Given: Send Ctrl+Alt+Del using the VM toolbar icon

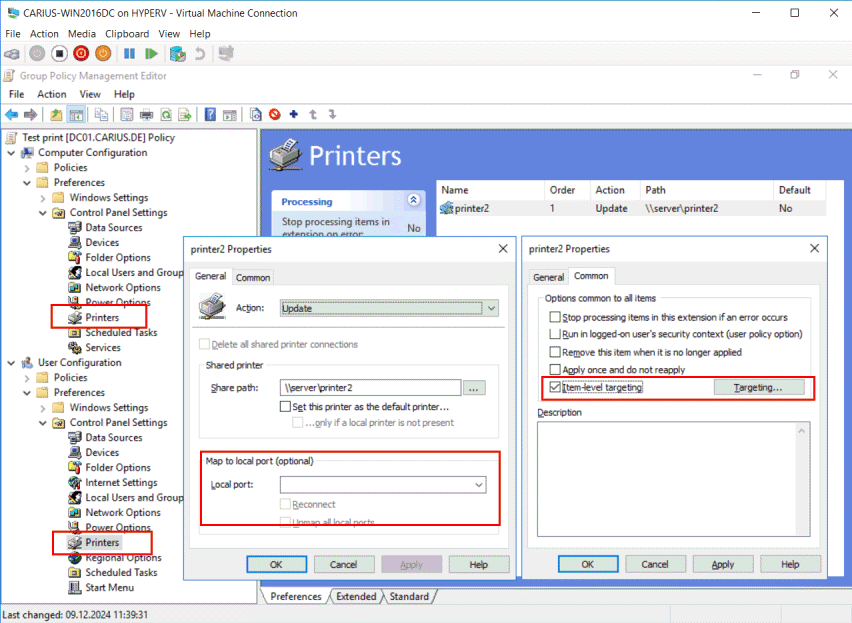Looking at the screenshot, I should tap(11, 54).
